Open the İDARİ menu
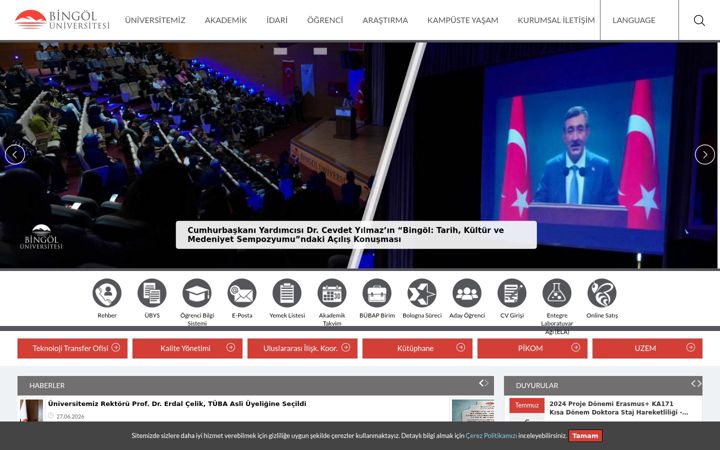The image size is (720, 450). [x=277, y=20]
